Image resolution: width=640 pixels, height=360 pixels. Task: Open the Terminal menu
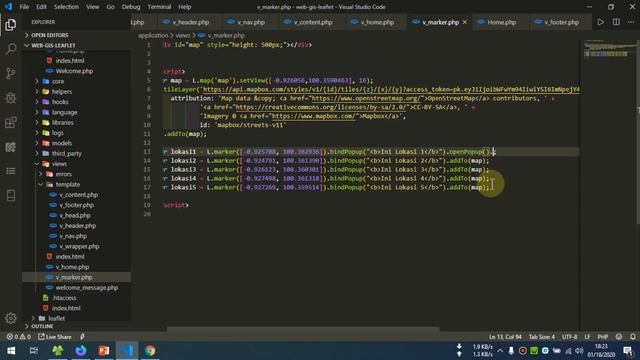pyautogui.click(x=159, y=7)
